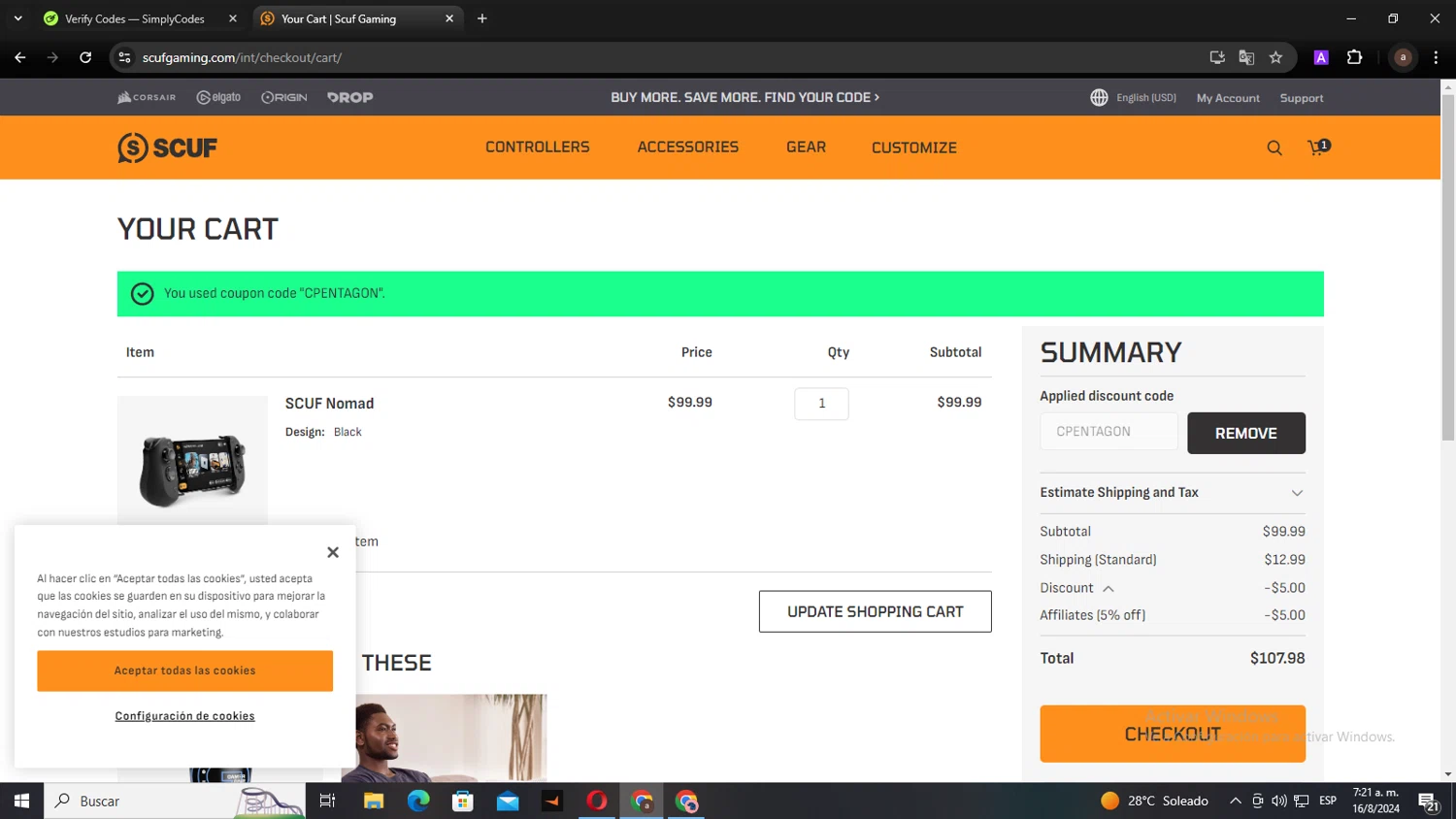1456x819 pixels.
Task: Open the browser extensions puzzle icon
Action: [1354, 57]
